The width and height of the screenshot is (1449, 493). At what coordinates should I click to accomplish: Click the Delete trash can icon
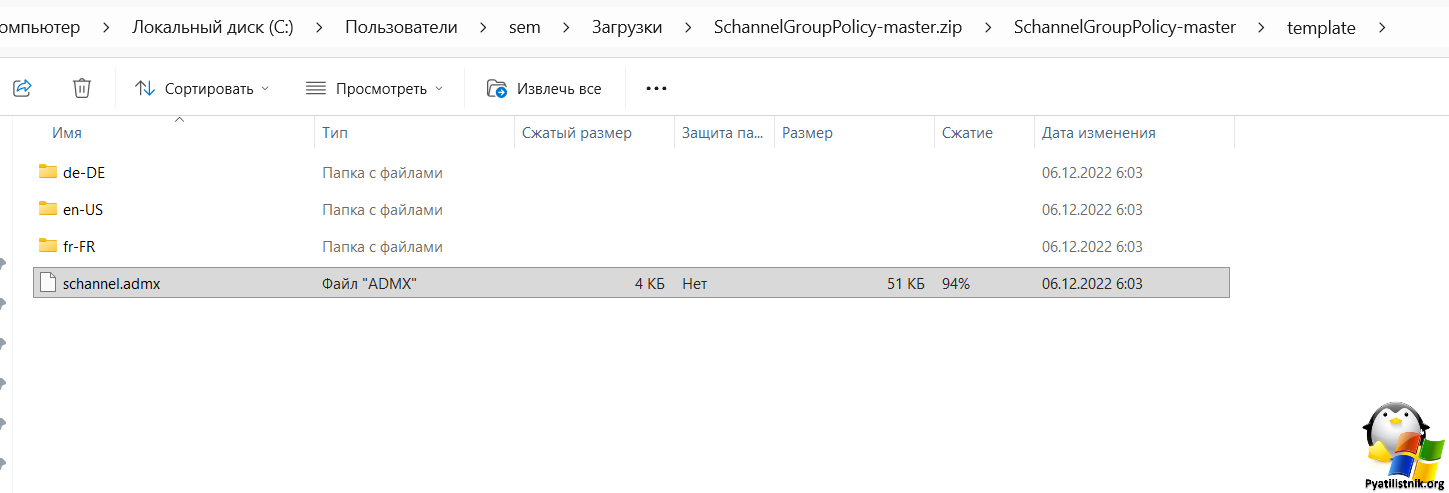tap(82, 88)
